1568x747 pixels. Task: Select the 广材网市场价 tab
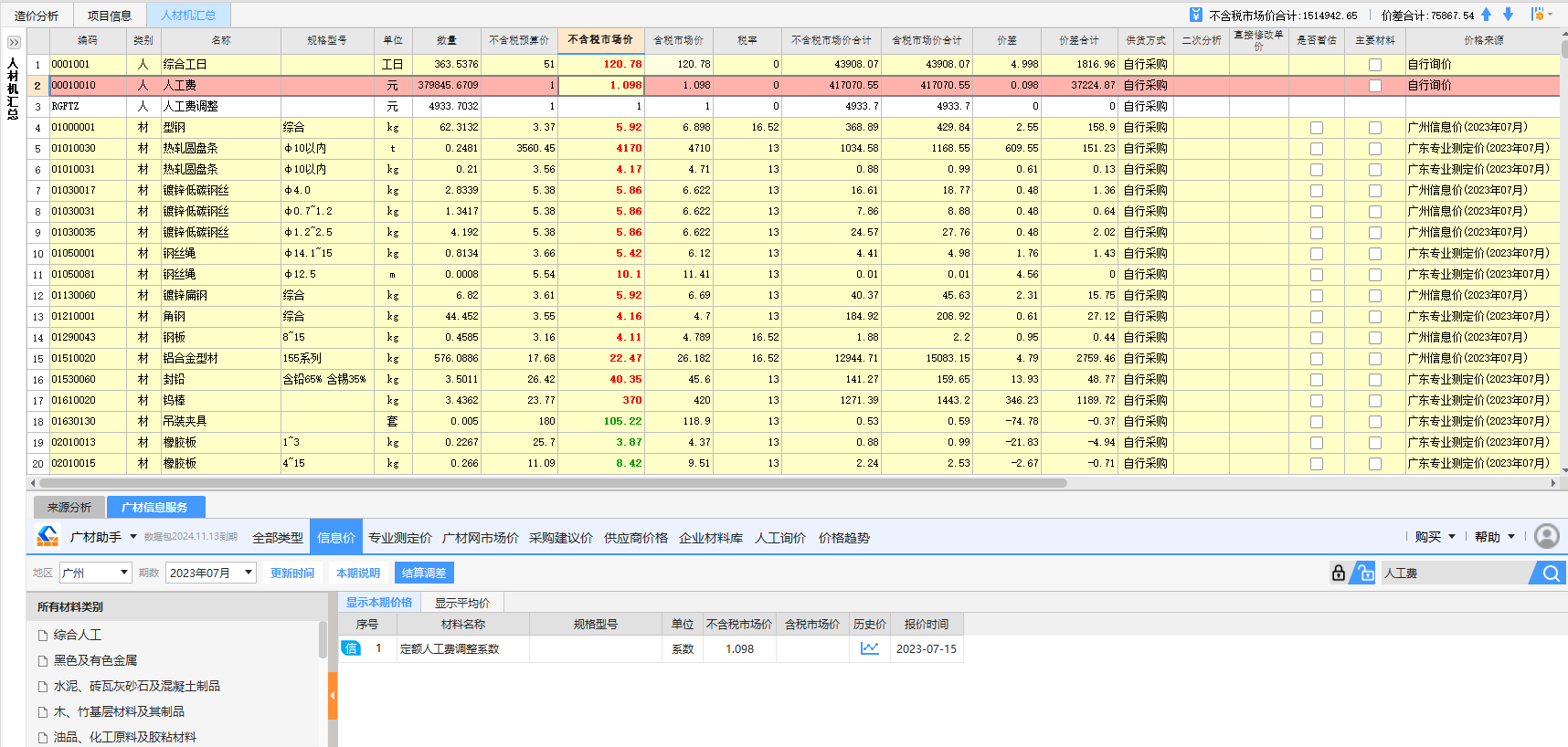coord(481,538)
